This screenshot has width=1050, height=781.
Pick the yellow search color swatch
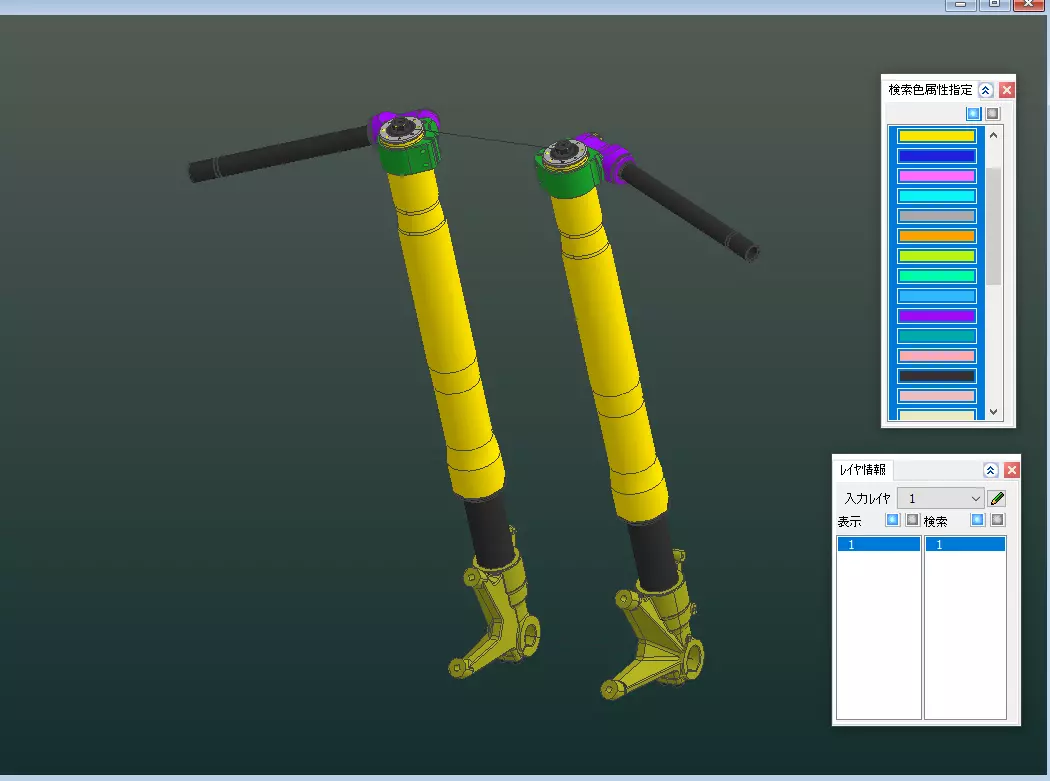click(x=936, y=136)
